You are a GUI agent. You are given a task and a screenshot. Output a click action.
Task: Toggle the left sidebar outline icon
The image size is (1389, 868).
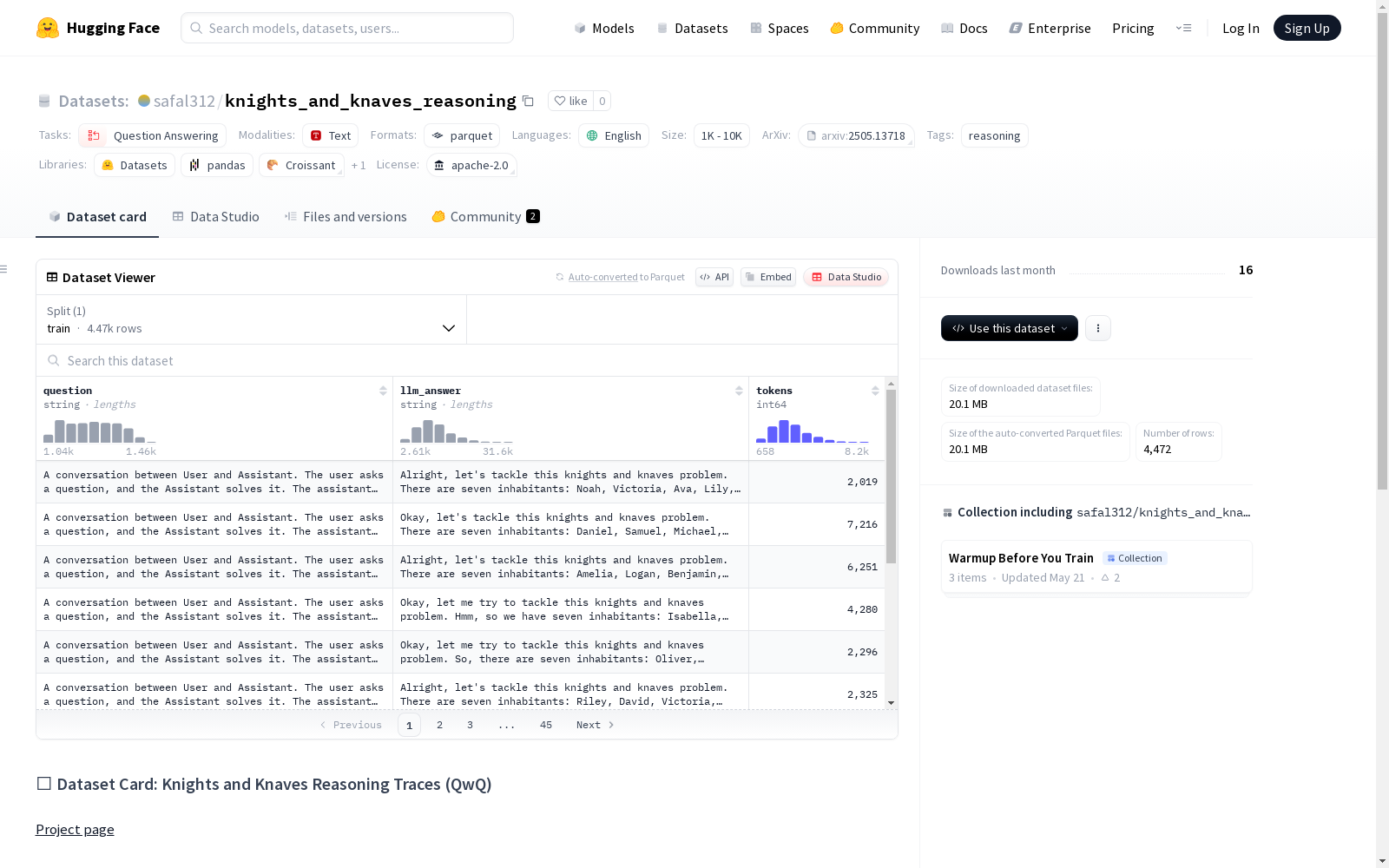[3, 269]
